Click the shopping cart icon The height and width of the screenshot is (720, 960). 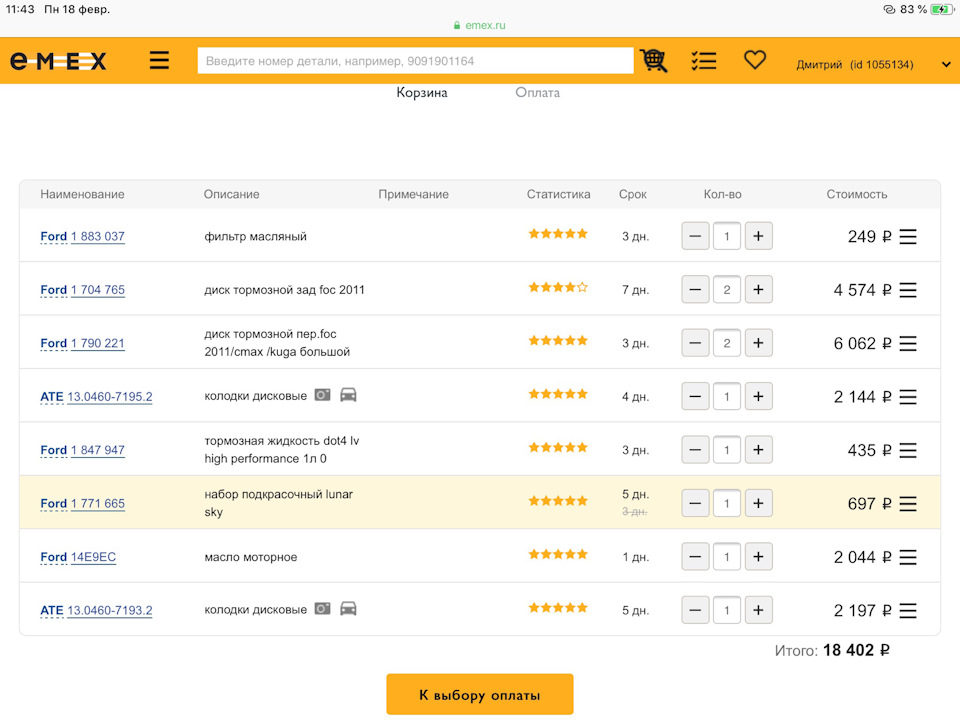(x=654, y=61)
